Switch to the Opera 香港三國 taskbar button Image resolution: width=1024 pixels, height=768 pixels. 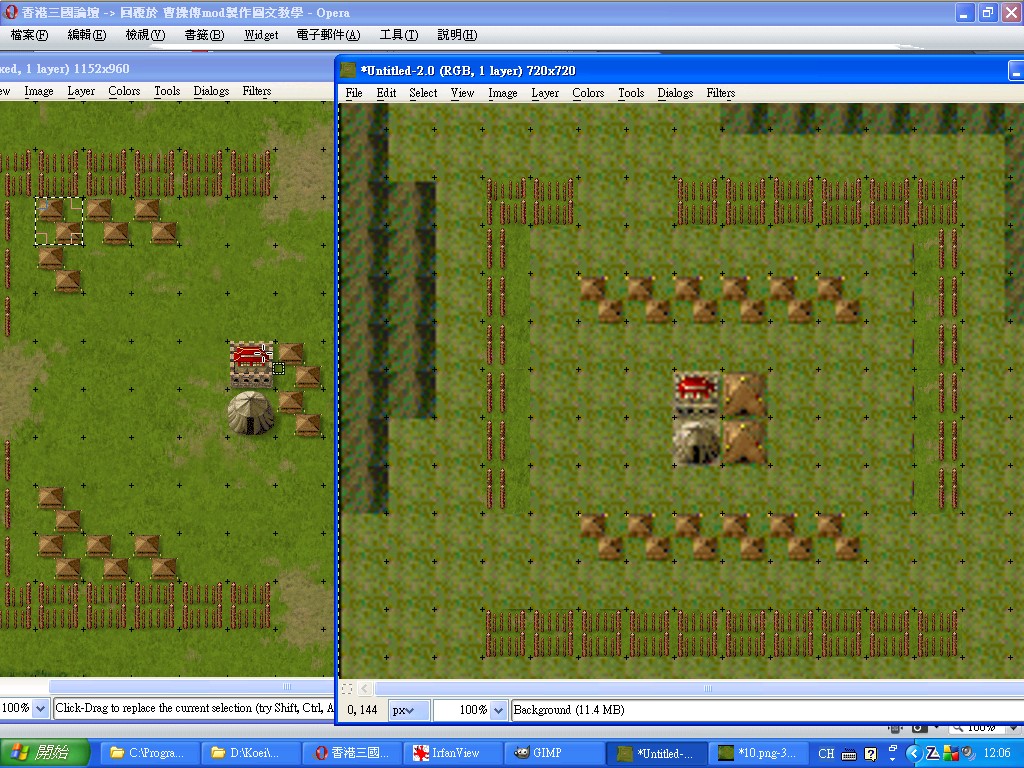point(353,753)
